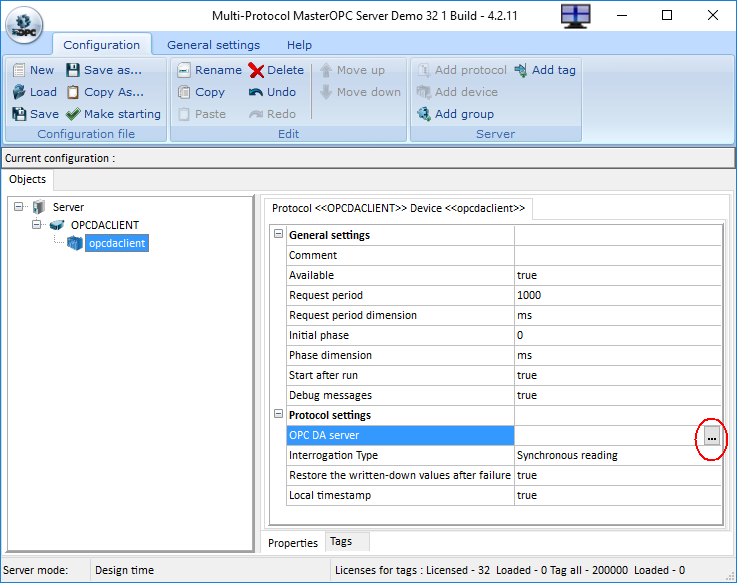Click the MasterOPC application logo button

(24, 24)
